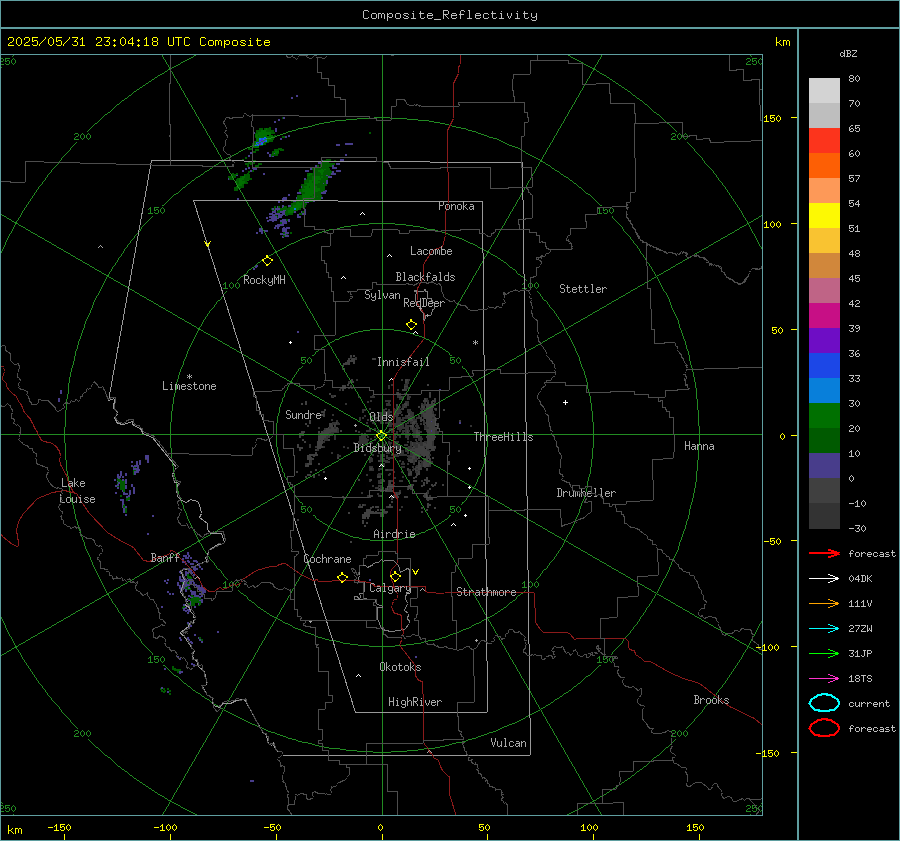This screenshot has height=841, width=900.
Task: Click the dBZ legend heading
Action: click(848, 54)
